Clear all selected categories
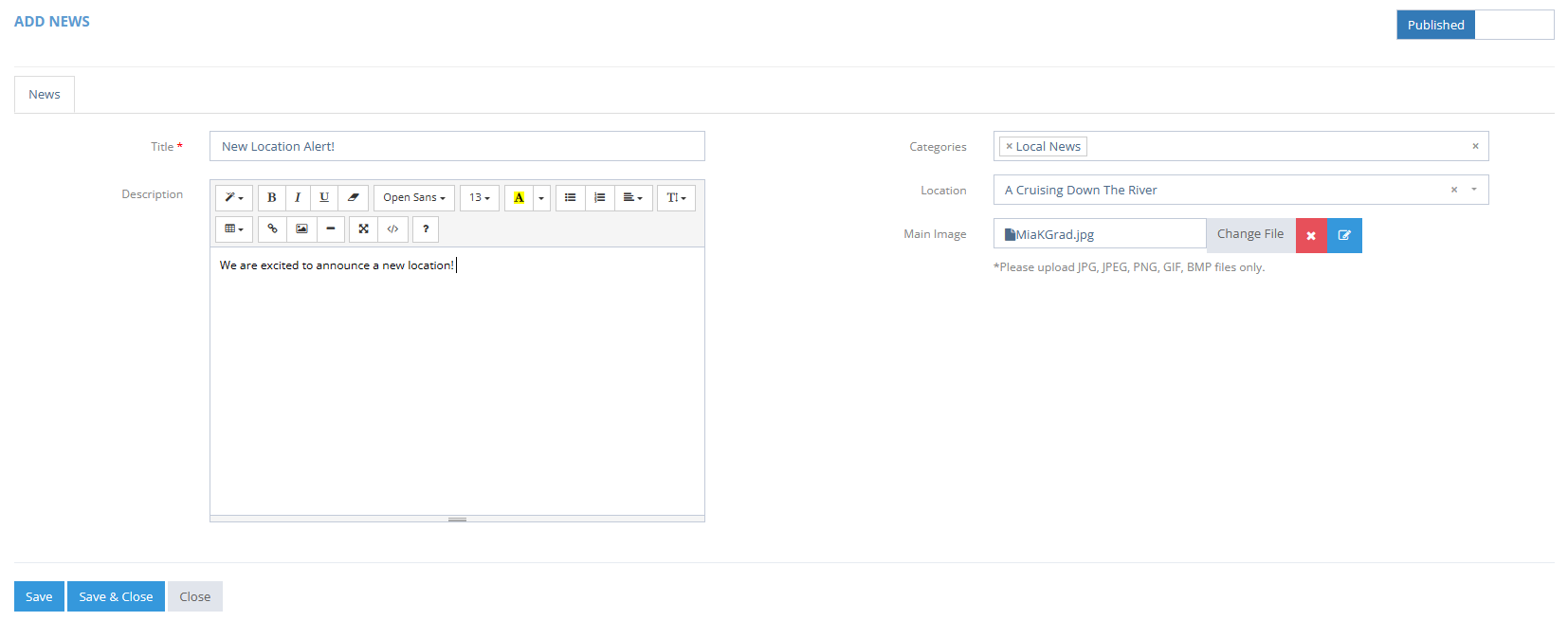This screenshot has width=1568, height=621. (x=1475, y=146)
